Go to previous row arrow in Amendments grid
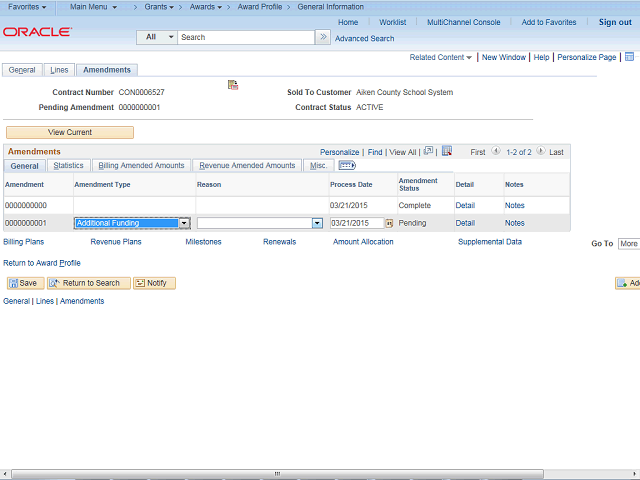Image resolution: width=640 pixels, height=480 pixels. (x=496, y=151)
